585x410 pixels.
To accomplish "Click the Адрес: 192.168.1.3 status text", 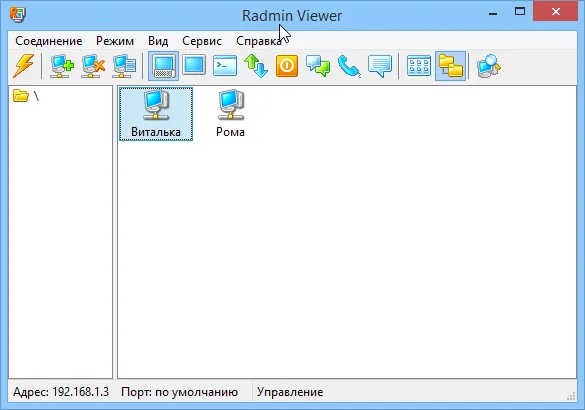I will click(61, 392).
